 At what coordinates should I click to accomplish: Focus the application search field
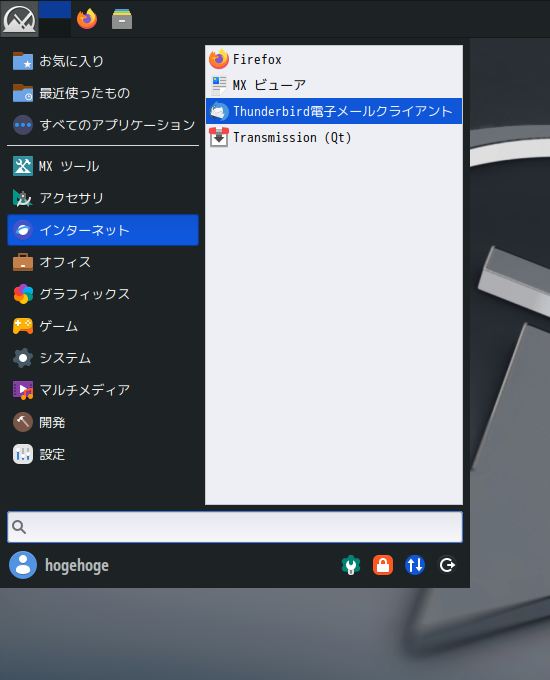pyautogui.click(x=235, y=527)
